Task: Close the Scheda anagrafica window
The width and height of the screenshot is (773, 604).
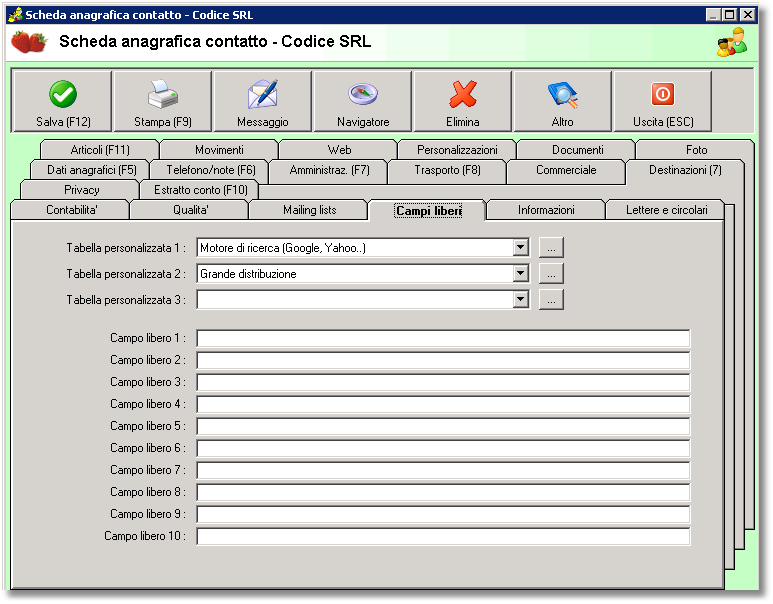Action: click(748, 15)
